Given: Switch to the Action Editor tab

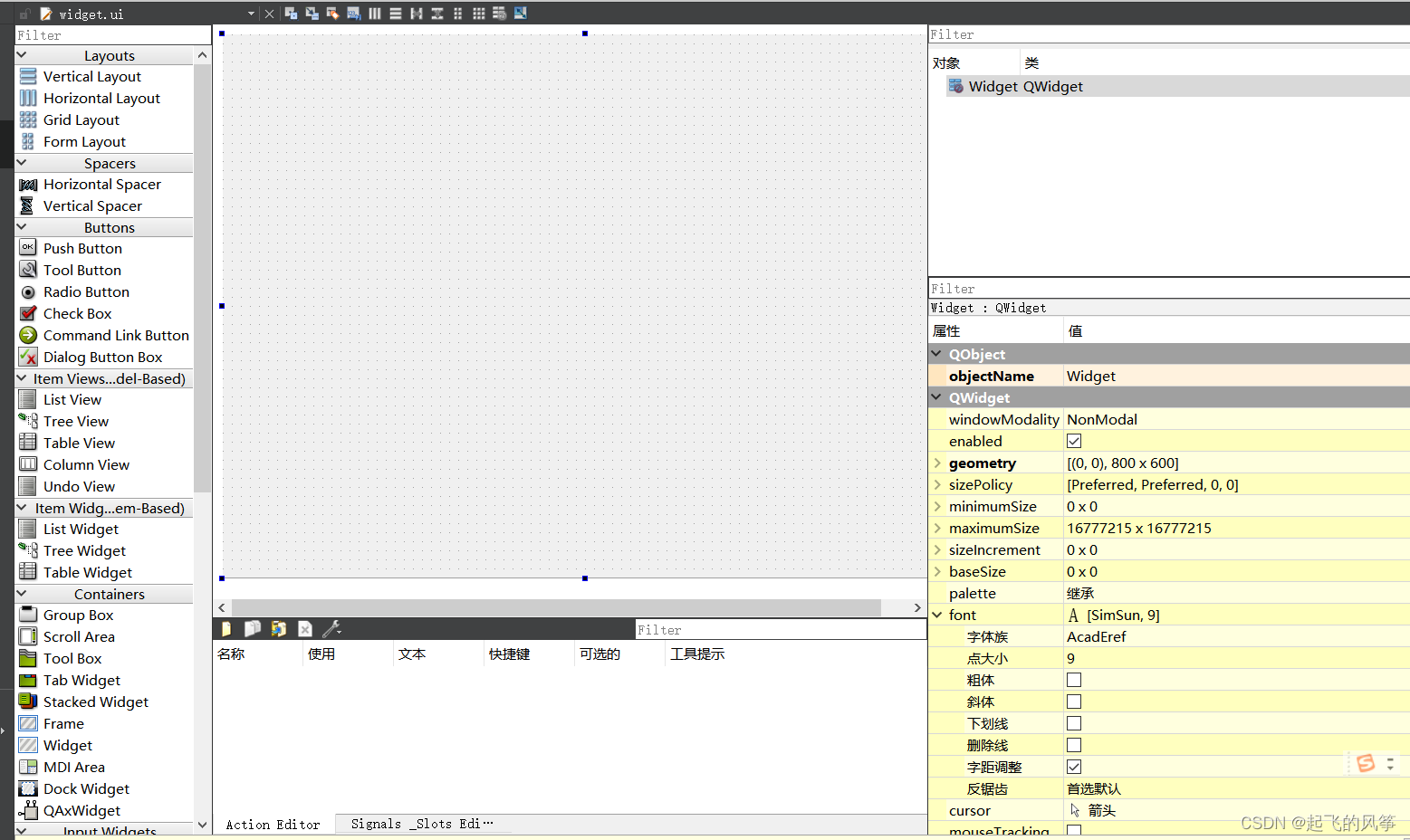Looking at the screenshot, I should coord(273,825).
